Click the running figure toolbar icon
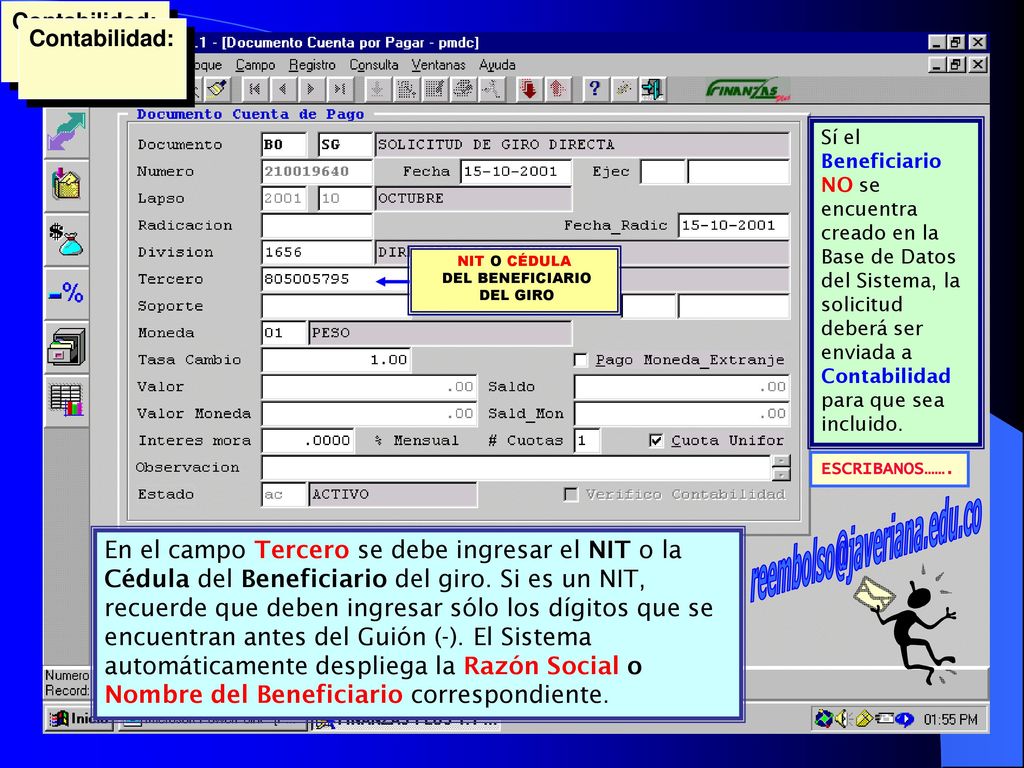Screen dimensions: 1024x768 [x=491, y=89]
